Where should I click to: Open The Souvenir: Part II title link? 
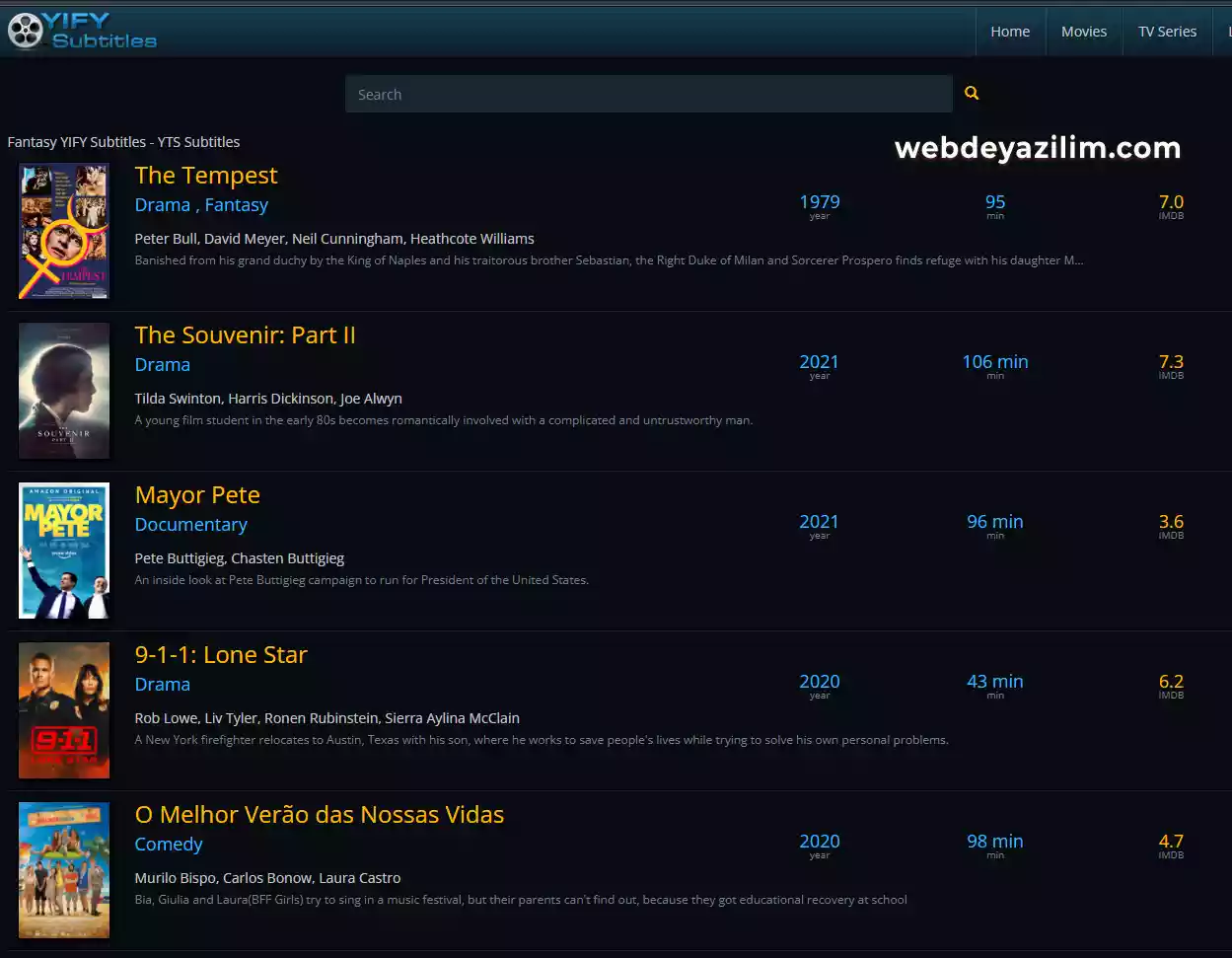point(245,335)
